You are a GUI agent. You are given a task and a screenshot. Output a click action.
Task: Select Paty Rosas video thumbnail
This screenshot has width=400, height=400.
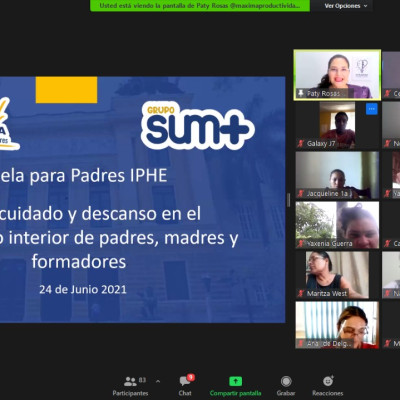337,75
